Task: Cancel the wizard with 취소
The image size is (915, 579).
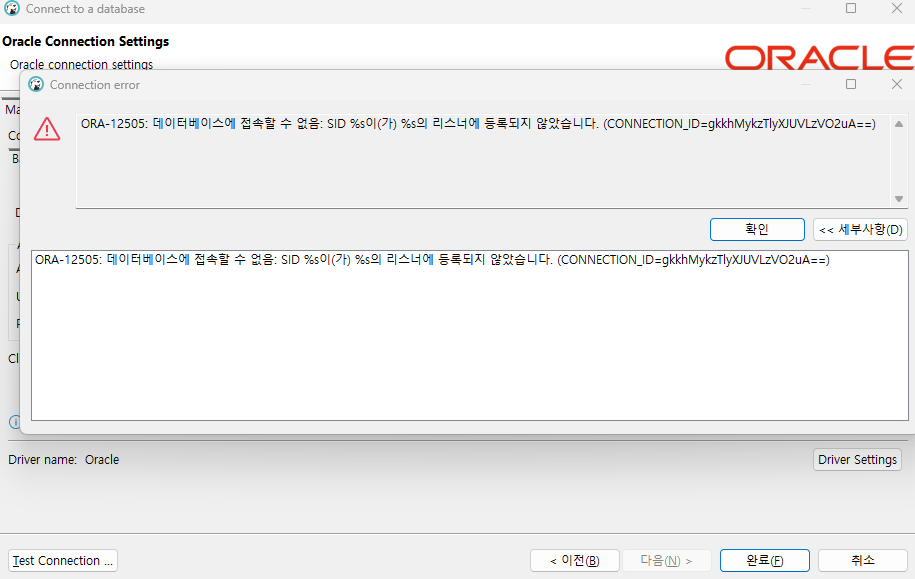Action: tap(862, 560)
